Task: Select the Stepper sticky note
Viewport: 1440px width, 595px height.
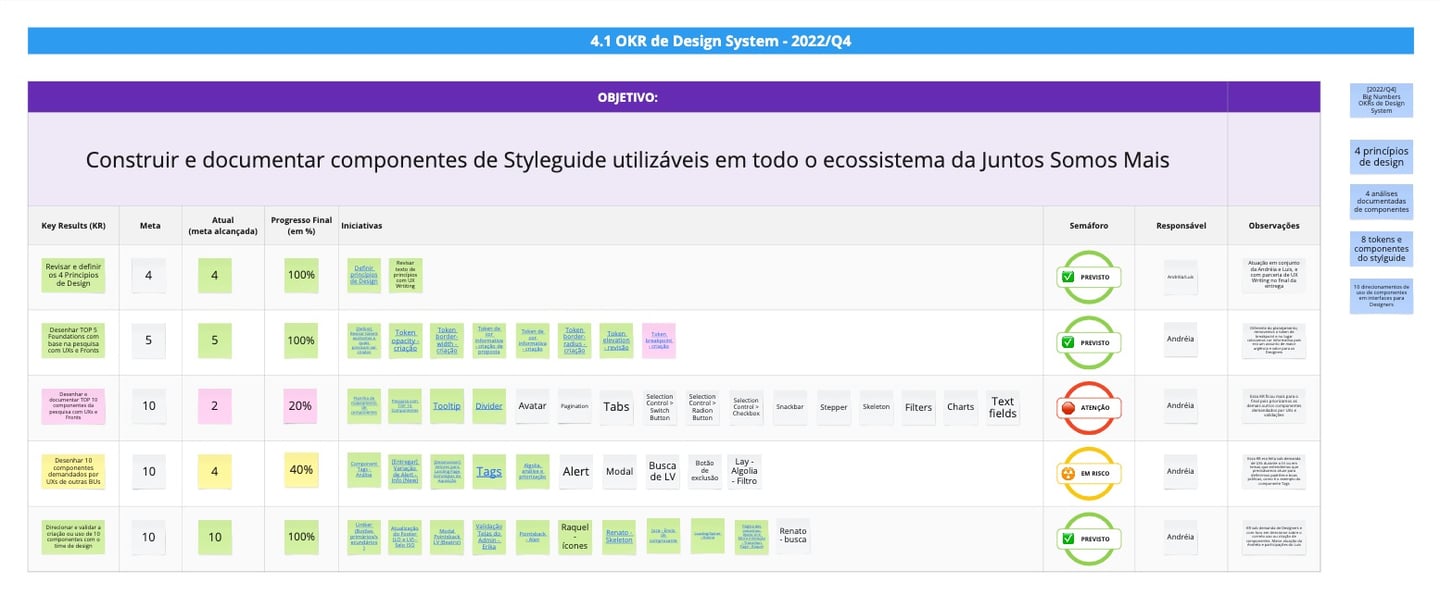Action: click(x=833, y=406)
